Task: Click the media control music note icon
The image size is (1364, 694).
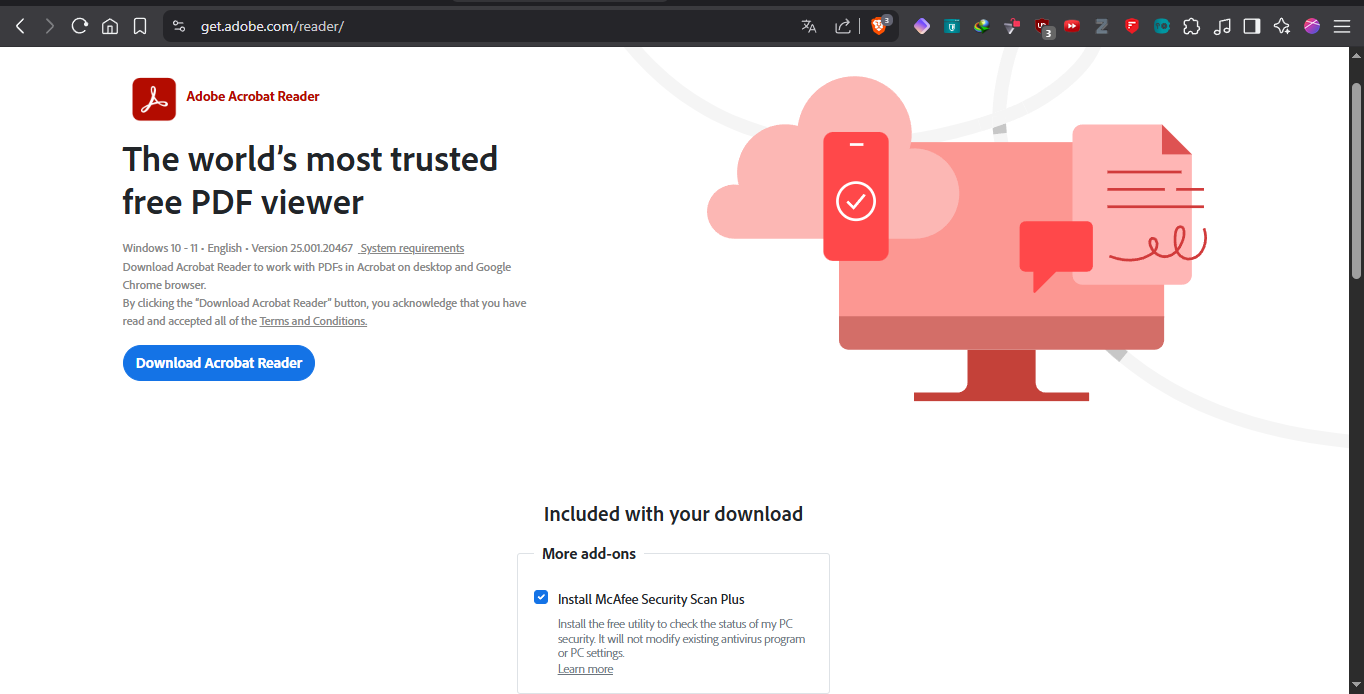Action: coord(1222,26)
